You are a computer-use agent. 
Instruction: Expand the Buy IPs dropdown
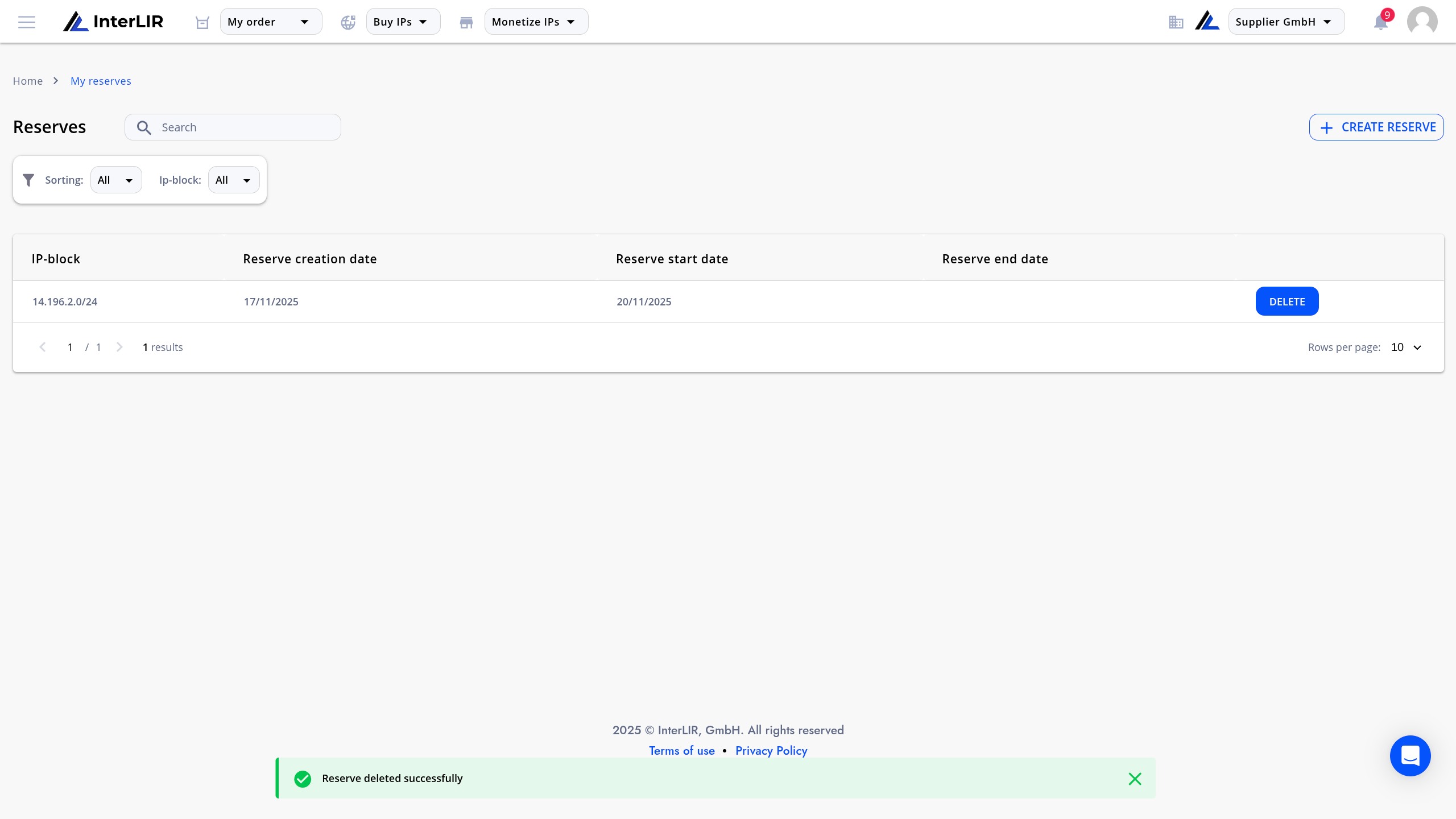(x=403, y=22)
